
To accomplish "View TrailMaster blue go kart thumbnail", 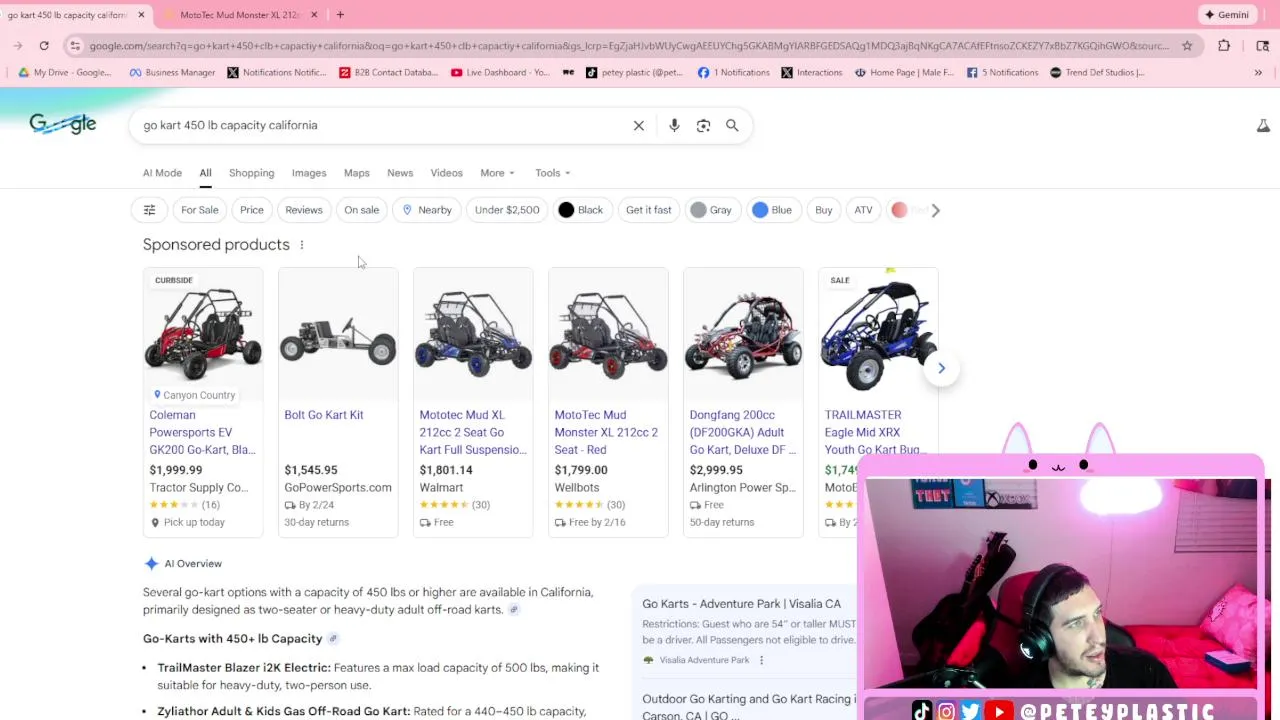I will 878,333.
